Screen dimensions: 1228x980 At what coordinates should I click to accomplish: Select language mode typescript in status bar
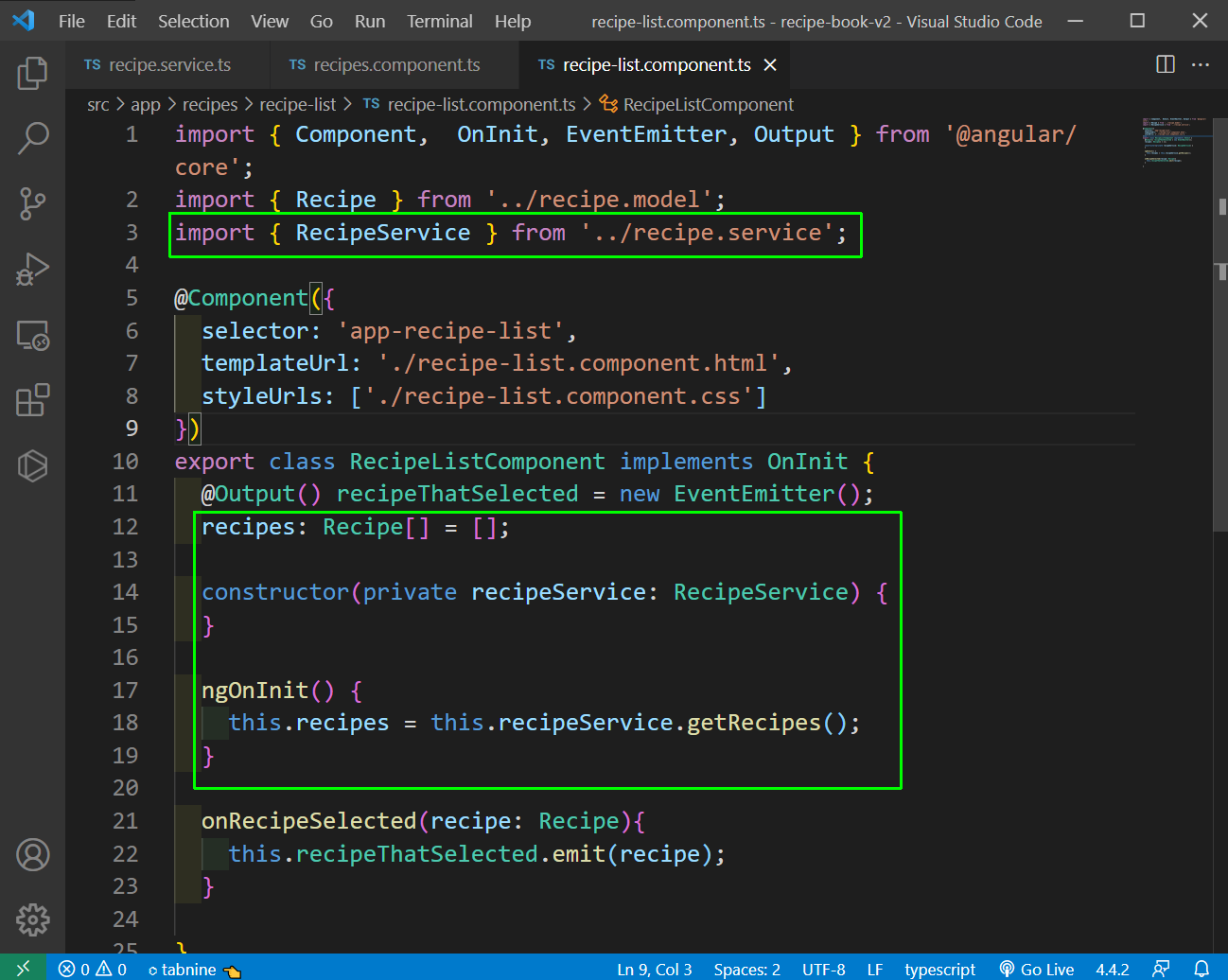pos(939,970)
